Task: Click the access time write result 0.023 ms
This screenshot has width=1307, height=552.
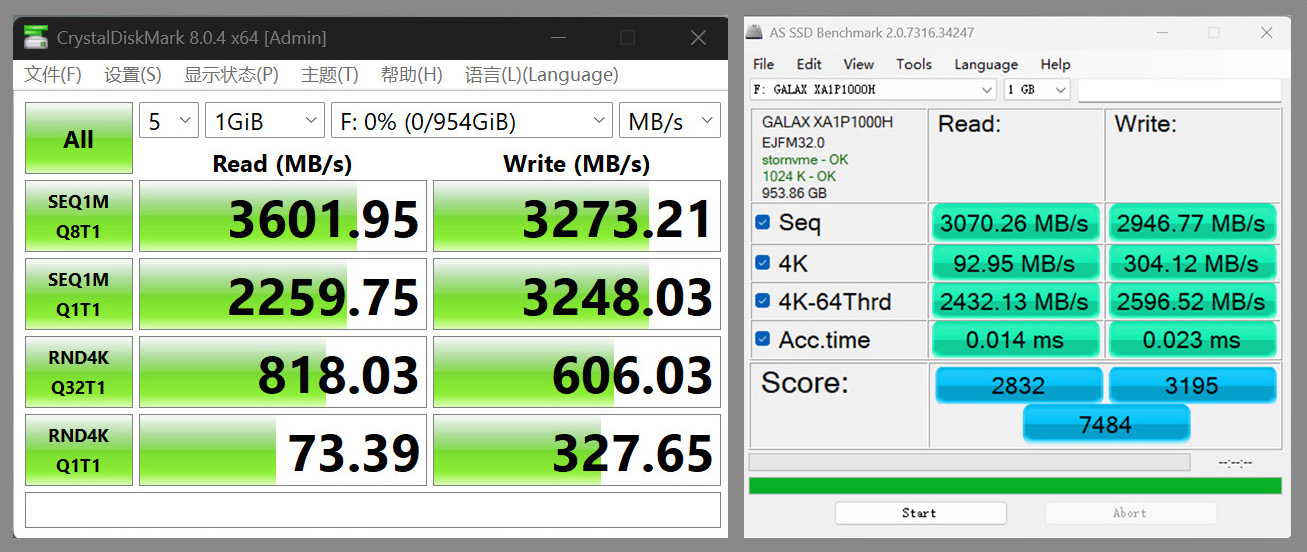Action: point(1192,340)
